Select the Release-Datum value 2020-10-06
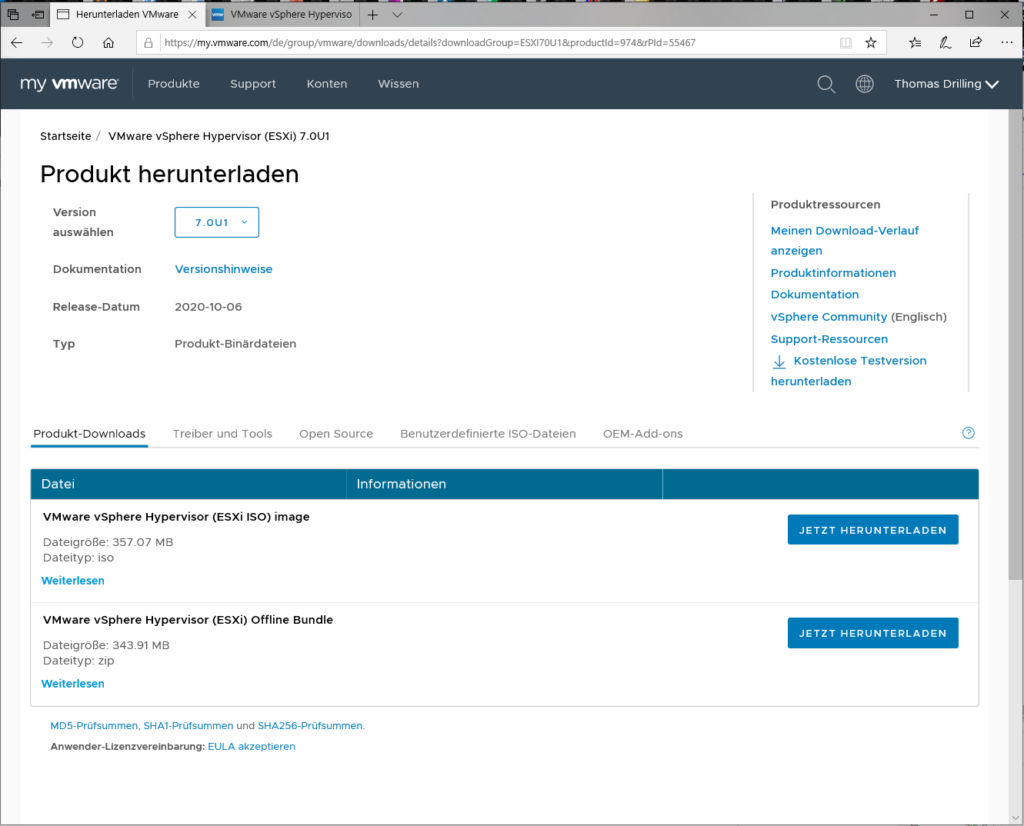Image resolution: width=1024 pixels, height=826 pixels. click(x=208, y=307)
